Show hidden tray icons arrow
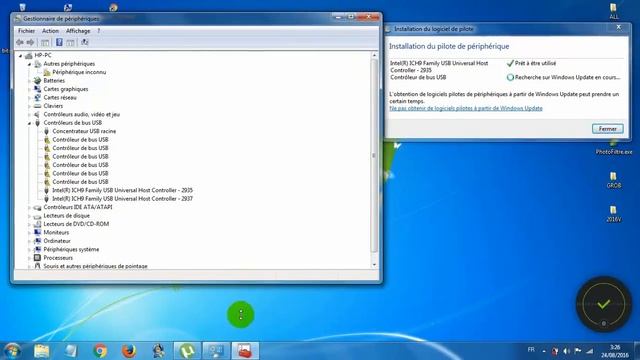The width and height of the screenshot is (640, 360). coord(544,351)
